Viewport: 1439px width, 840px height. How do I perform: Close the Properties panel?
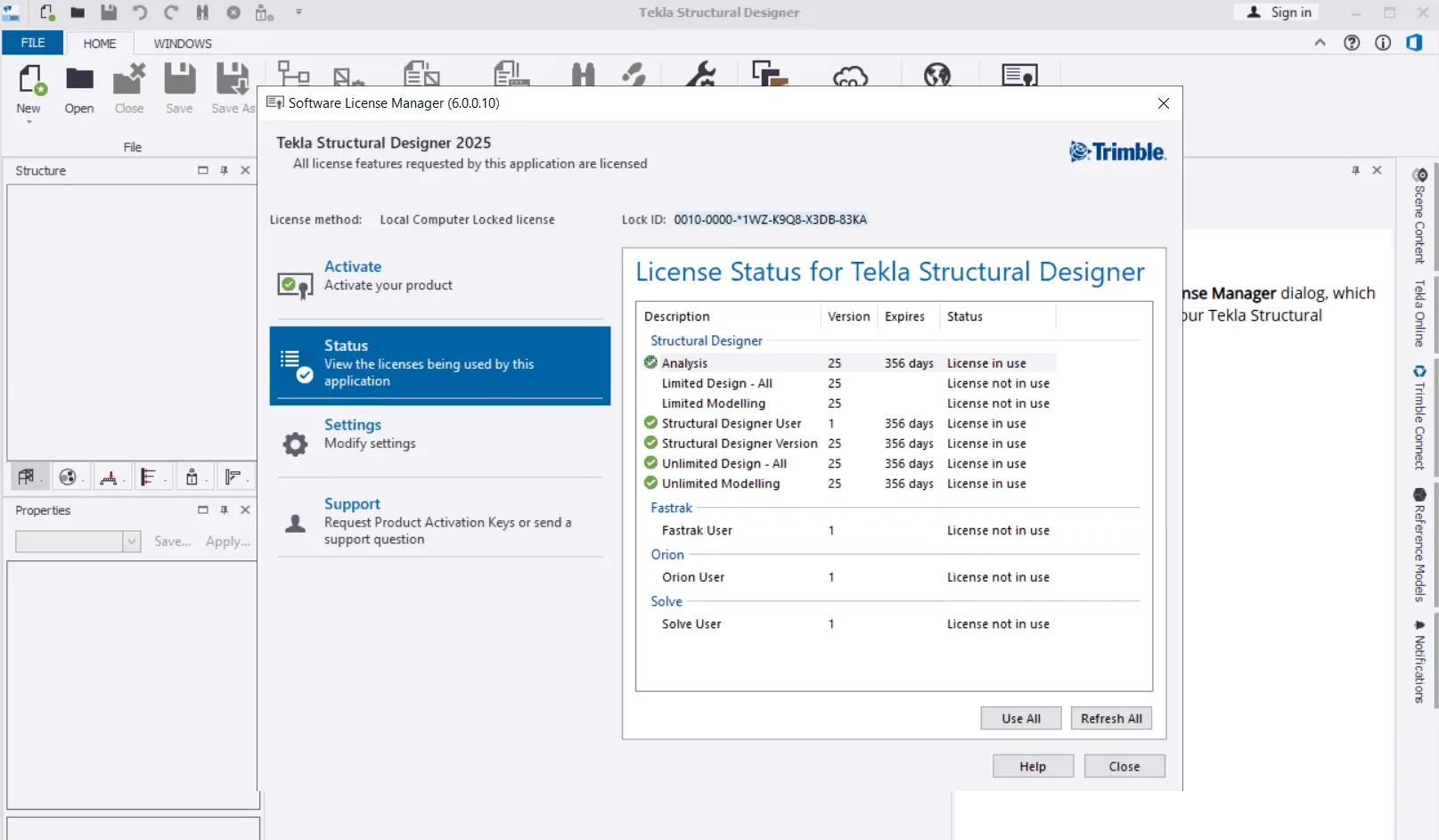point(245,510)
